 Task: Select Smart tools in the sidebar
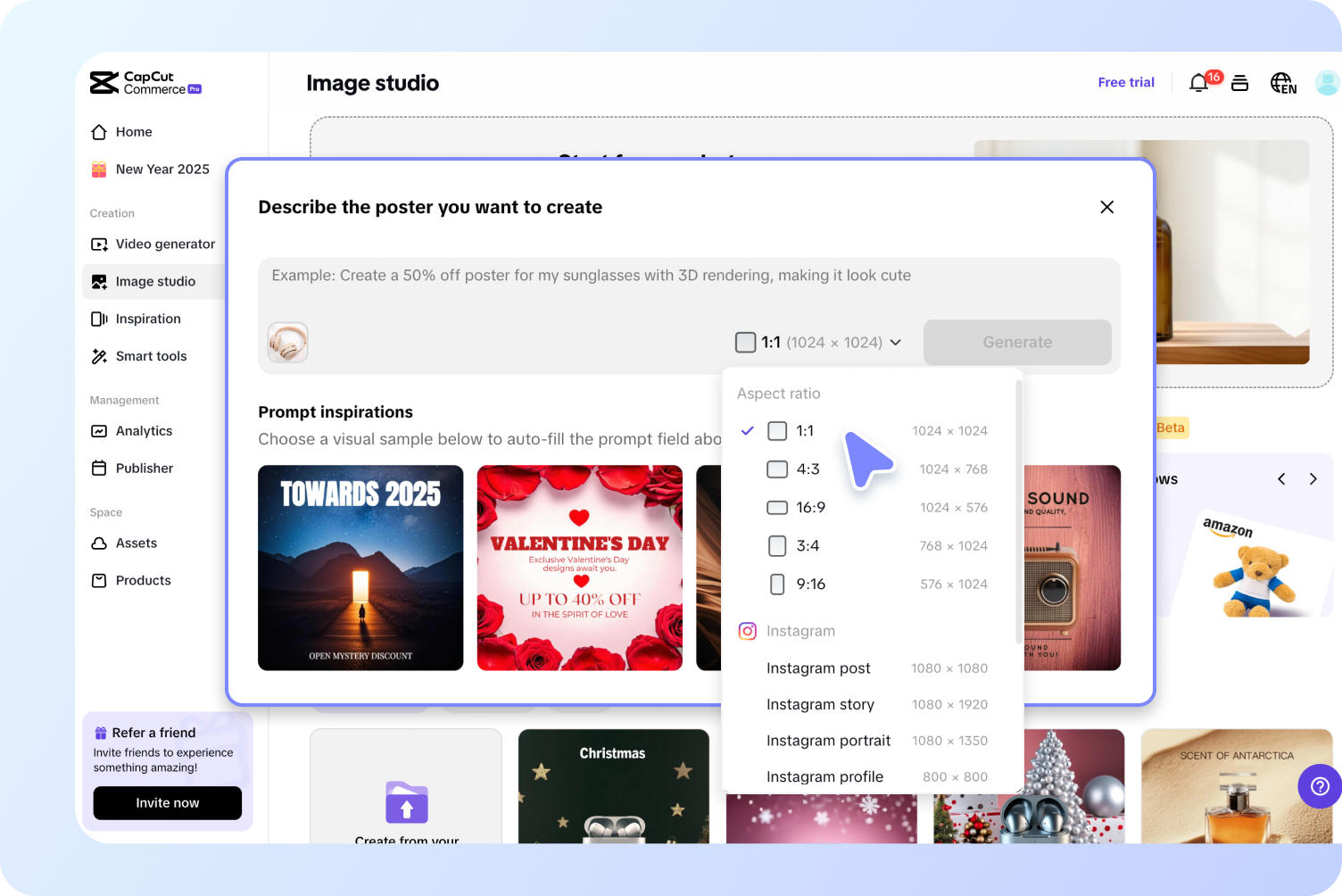click(x=151, y=356)
